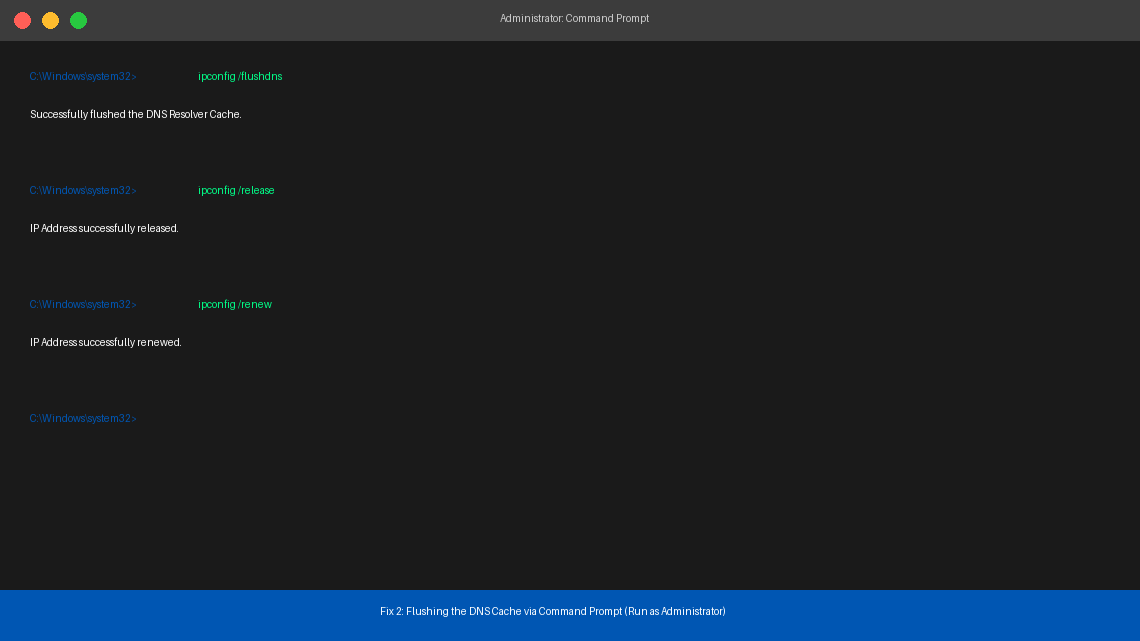Click the ipconfig /flushdns command text
This screenshot has width=1140, height=641.
tap(240, 76)
